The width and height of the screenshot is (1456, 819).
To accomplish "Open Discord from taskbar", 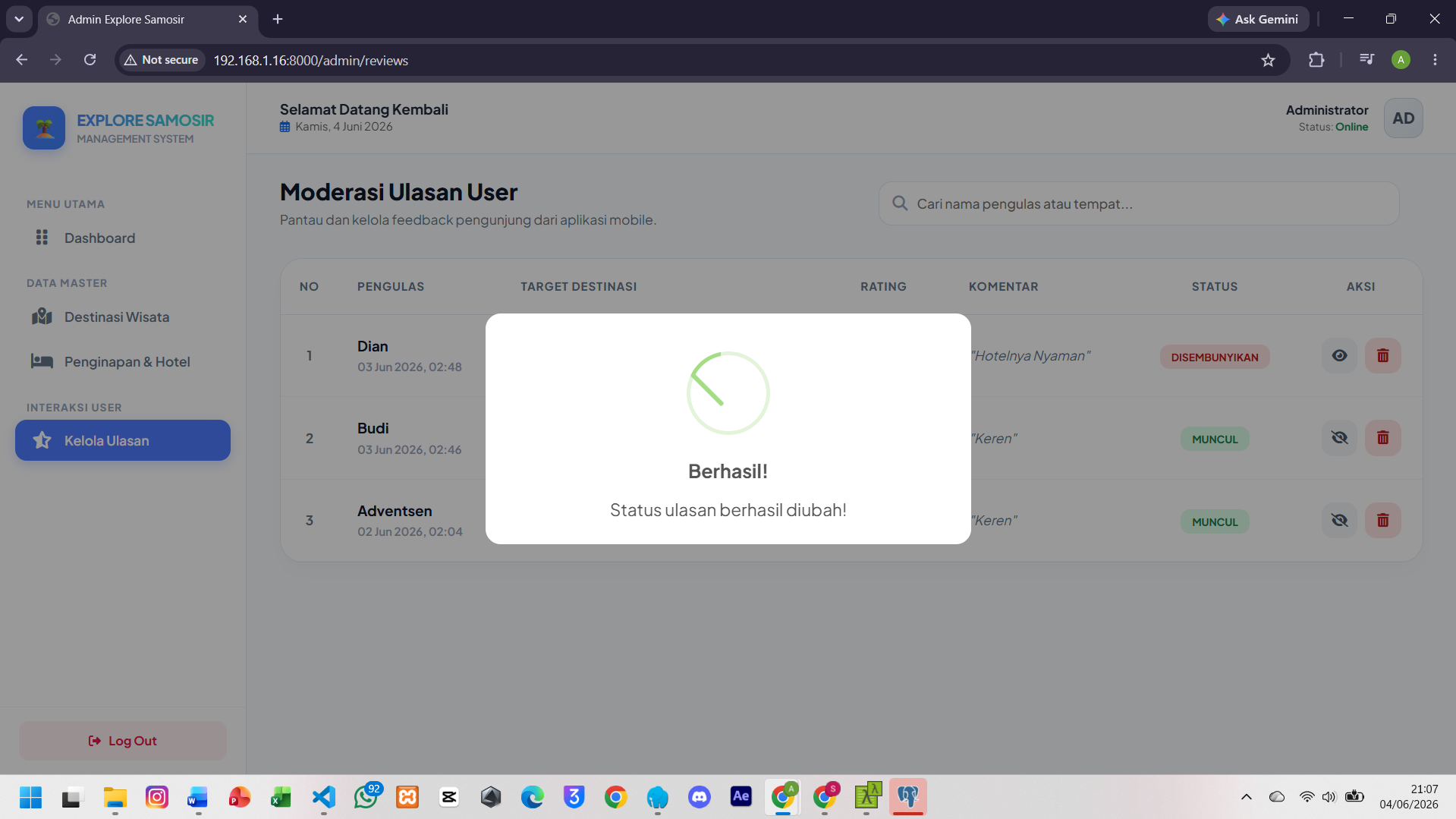I will tap(699, 797).
